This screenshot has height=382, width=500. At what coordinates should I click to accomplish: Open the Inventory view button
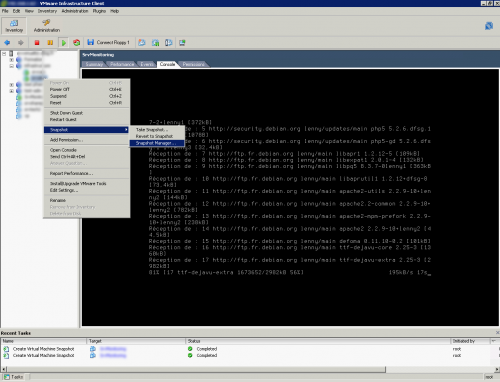[14, 26]
